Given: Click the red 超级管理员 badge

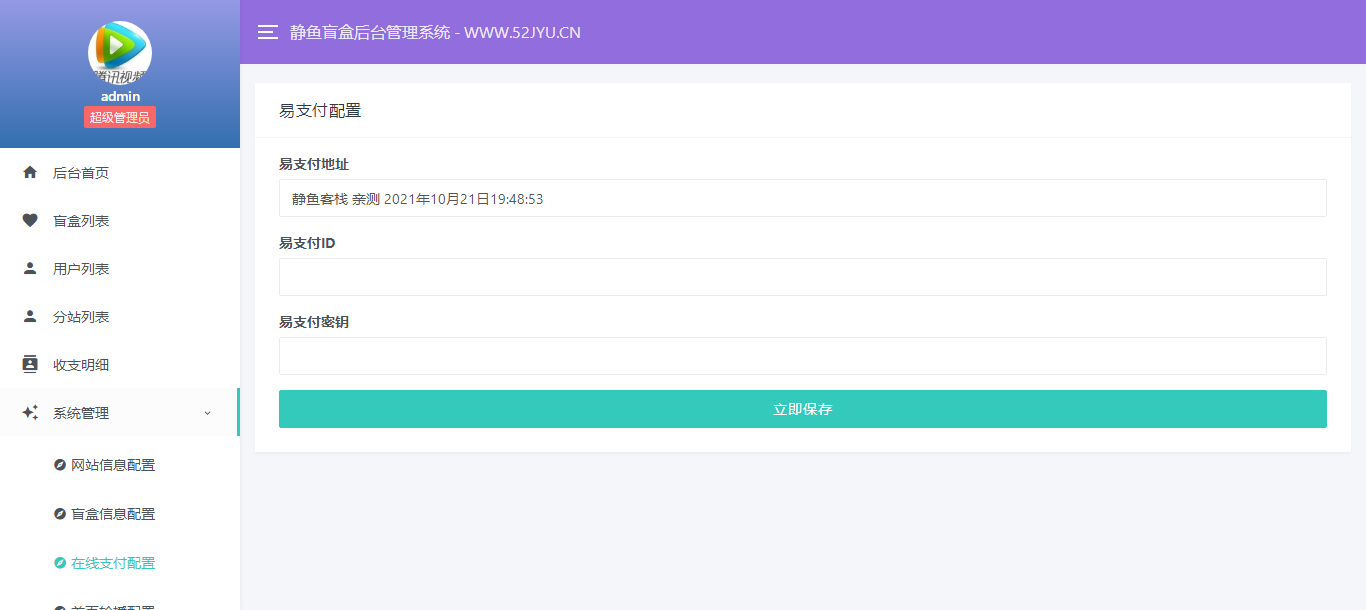Looking at the screenshot, I should point(120,118).
